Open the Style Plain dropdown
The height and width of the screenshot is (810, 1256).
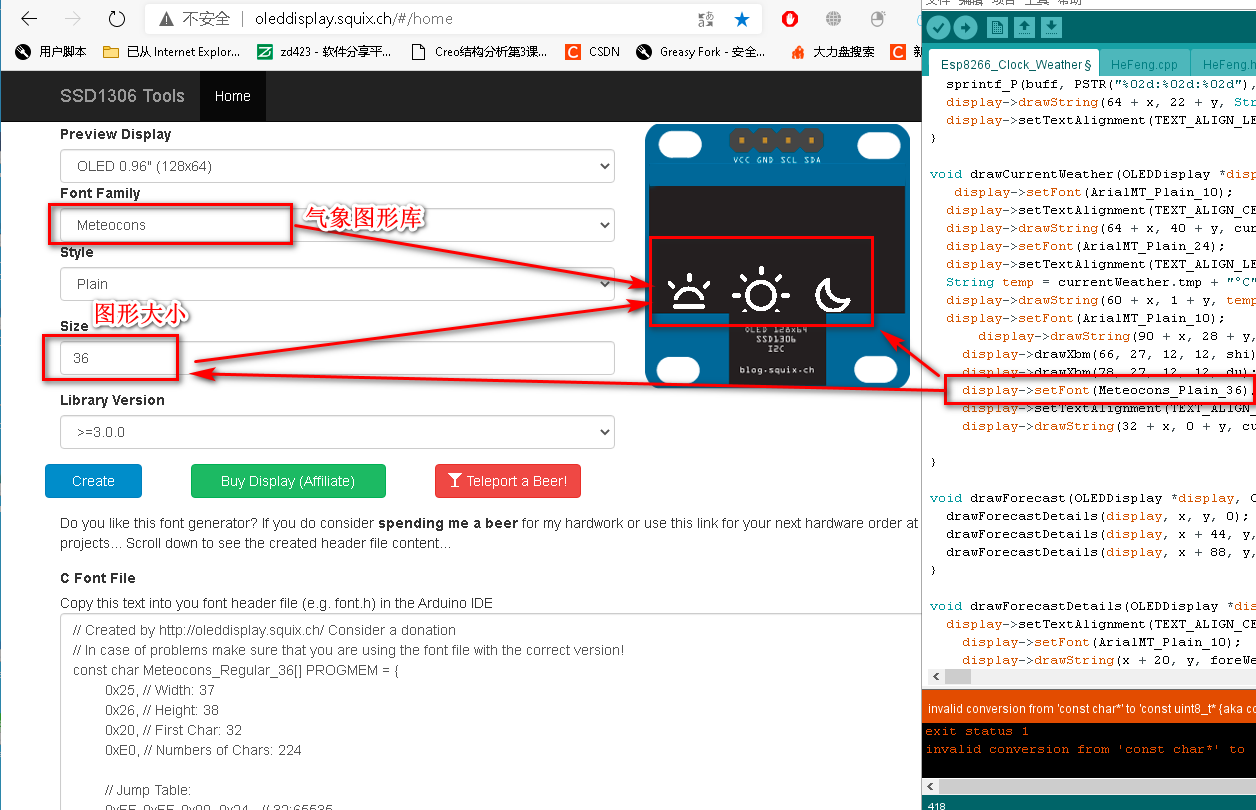pos(337,284)
